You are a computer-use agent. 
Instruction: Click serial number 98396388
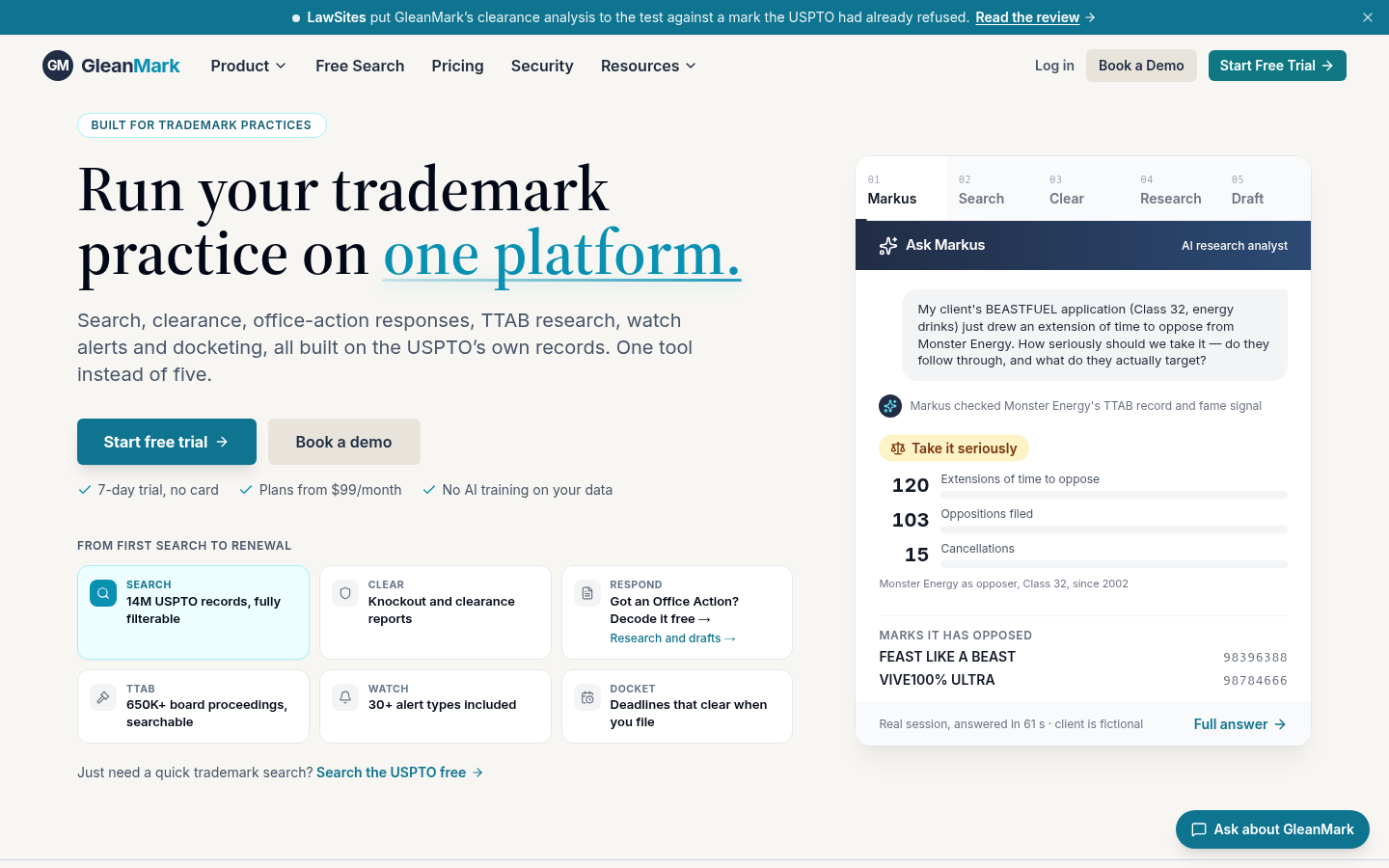click(1255, 658)
